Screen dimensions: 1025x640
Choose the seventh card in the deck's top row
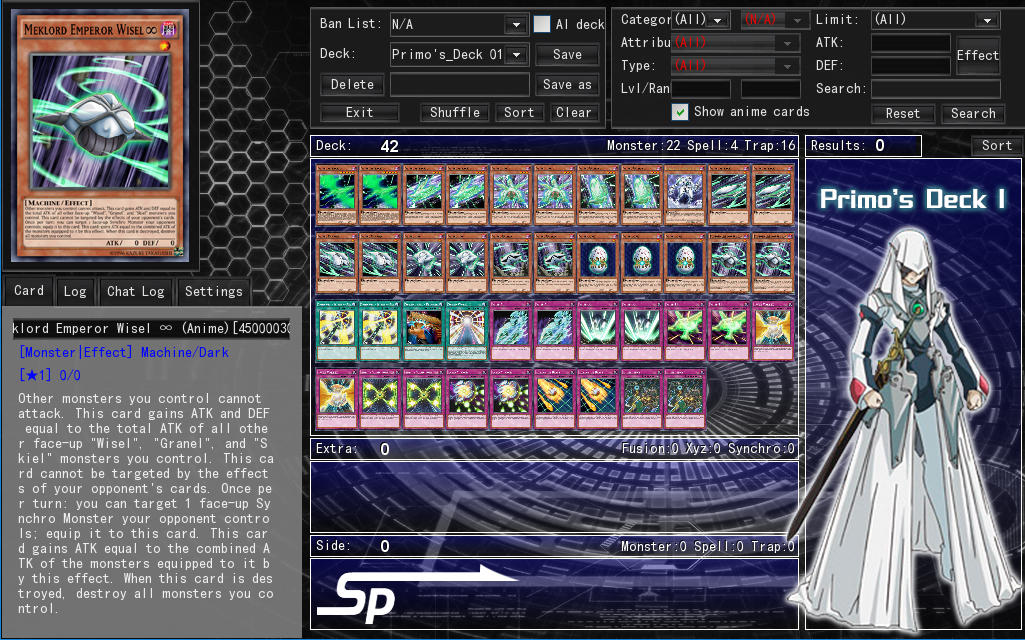coord(598,194)
